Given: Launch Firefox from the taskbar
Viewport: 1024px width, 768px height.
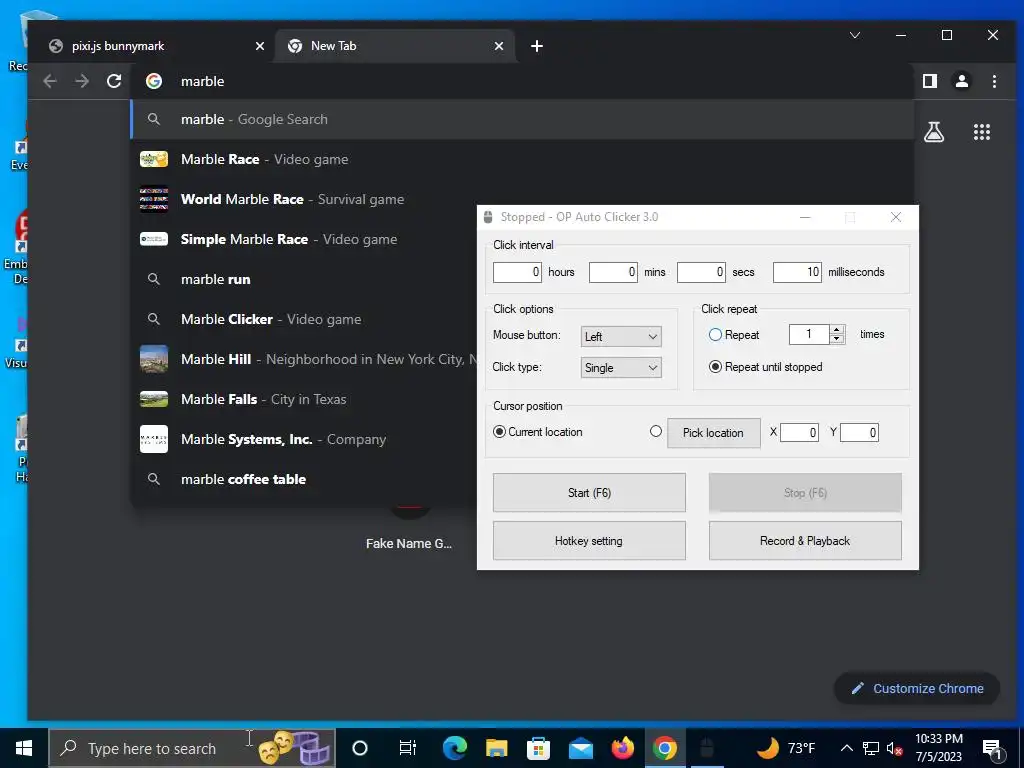Looking at the screenshot, I should 622,748.
